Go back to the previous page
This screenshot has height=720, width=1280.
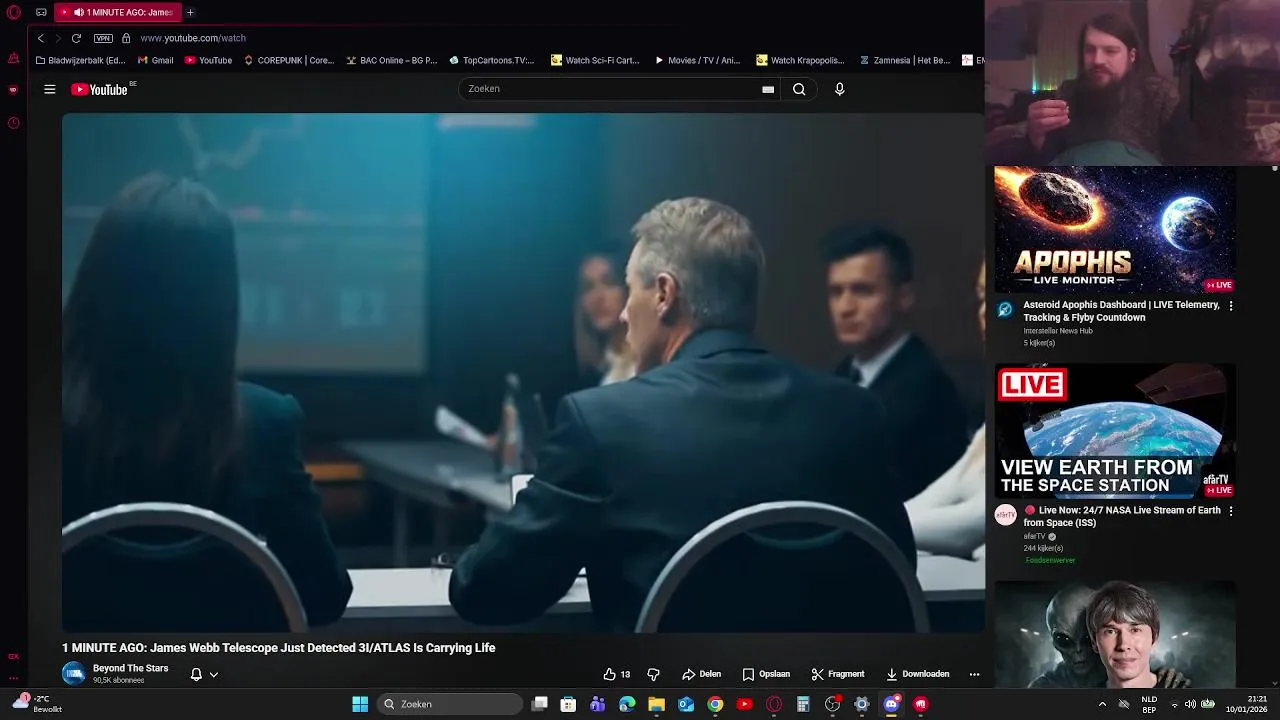[x=41, y=38]
